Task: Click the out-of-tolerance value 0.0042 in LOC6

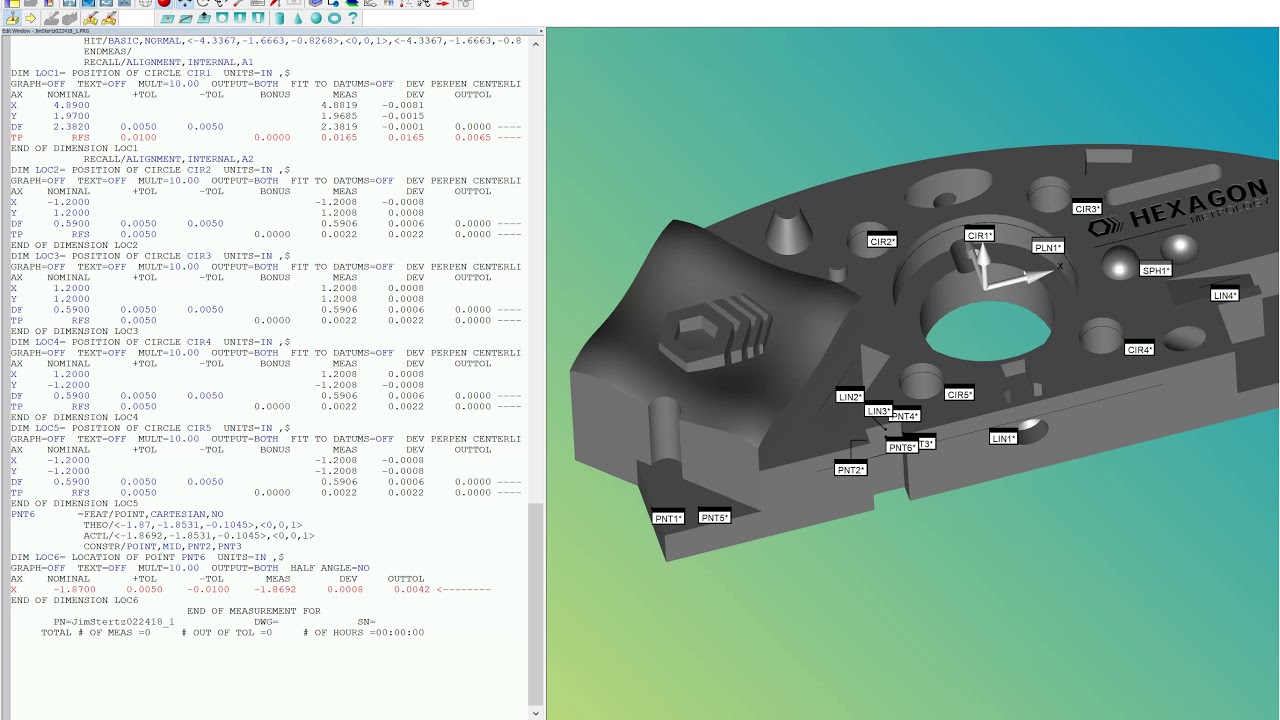Action: tap(412, 589)
